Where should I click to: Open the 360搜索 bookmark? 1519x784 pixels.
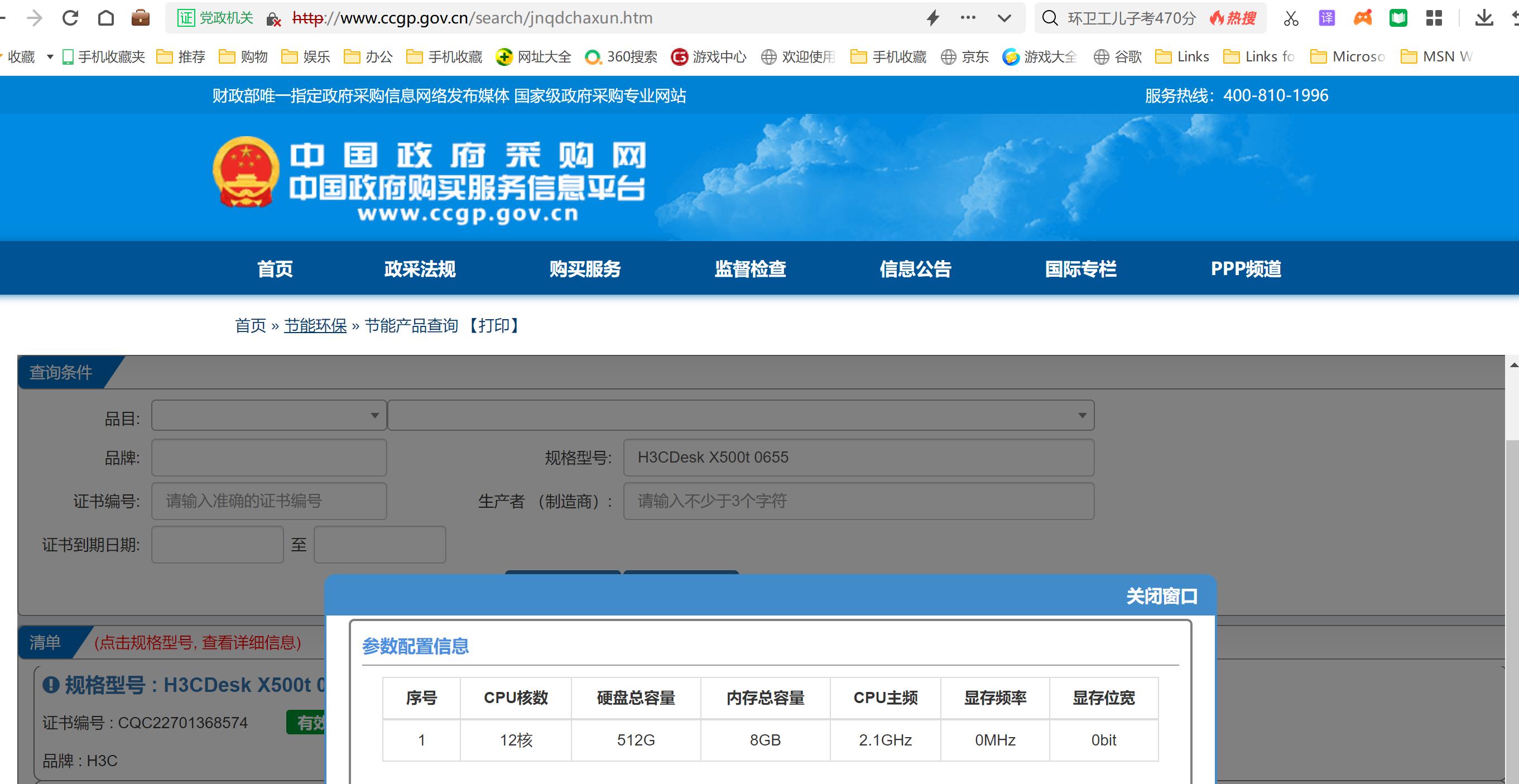tap(621, 57)
